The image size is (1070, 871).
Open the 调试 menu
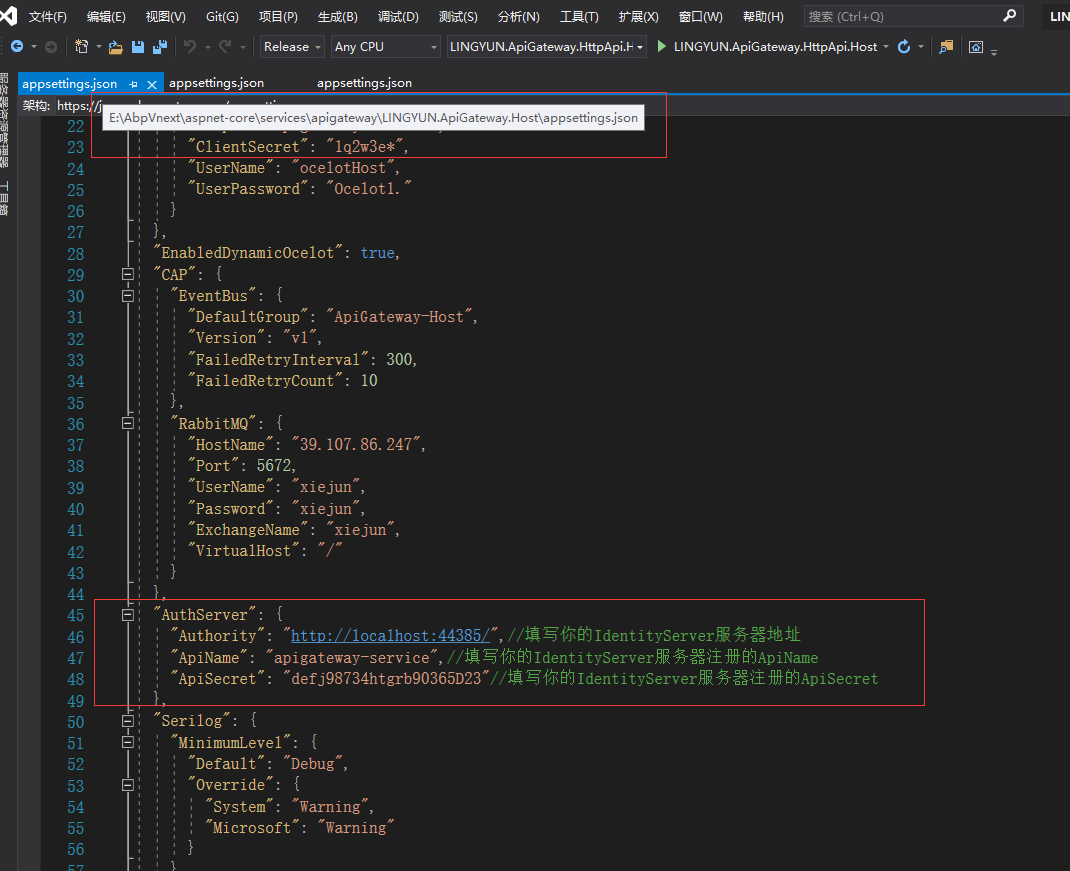coord(396,16)
